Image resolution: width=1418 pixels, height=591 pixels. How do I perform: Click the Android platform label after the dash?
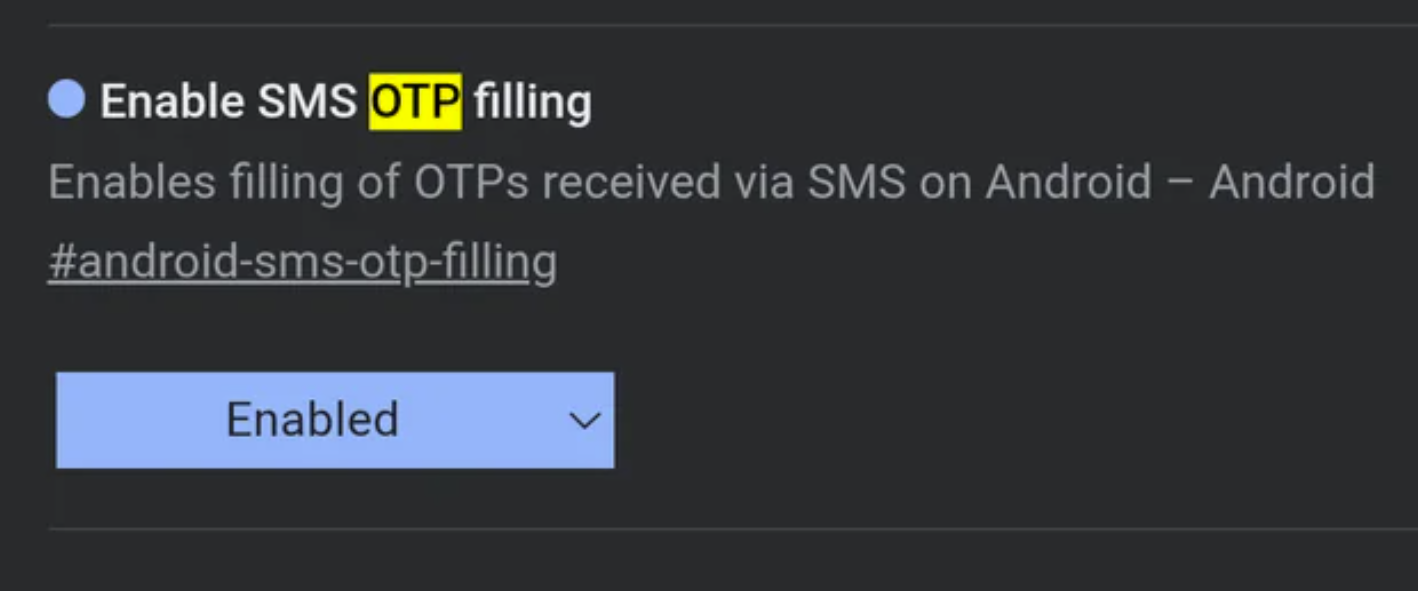point(1291,182)
